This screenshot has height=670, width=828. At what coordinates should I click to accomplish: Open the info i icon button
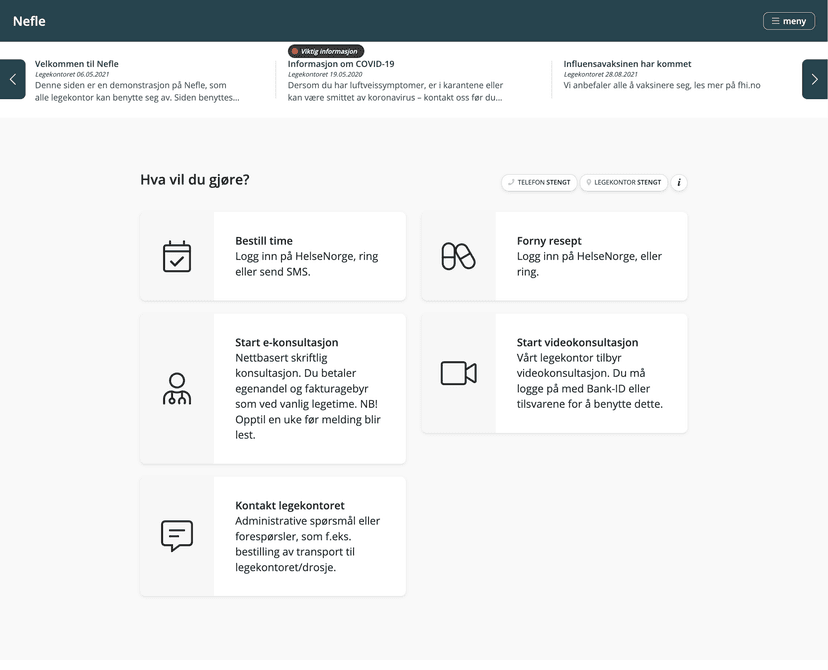pos(679,182)
